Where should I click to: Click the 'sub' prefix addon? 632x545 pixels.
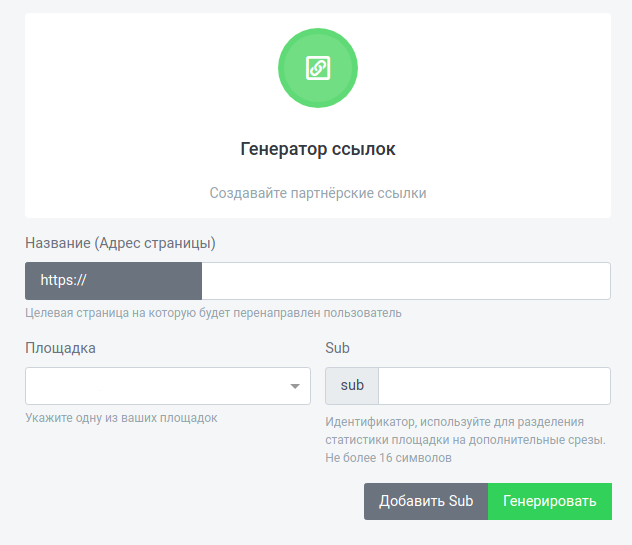(352, 386)
